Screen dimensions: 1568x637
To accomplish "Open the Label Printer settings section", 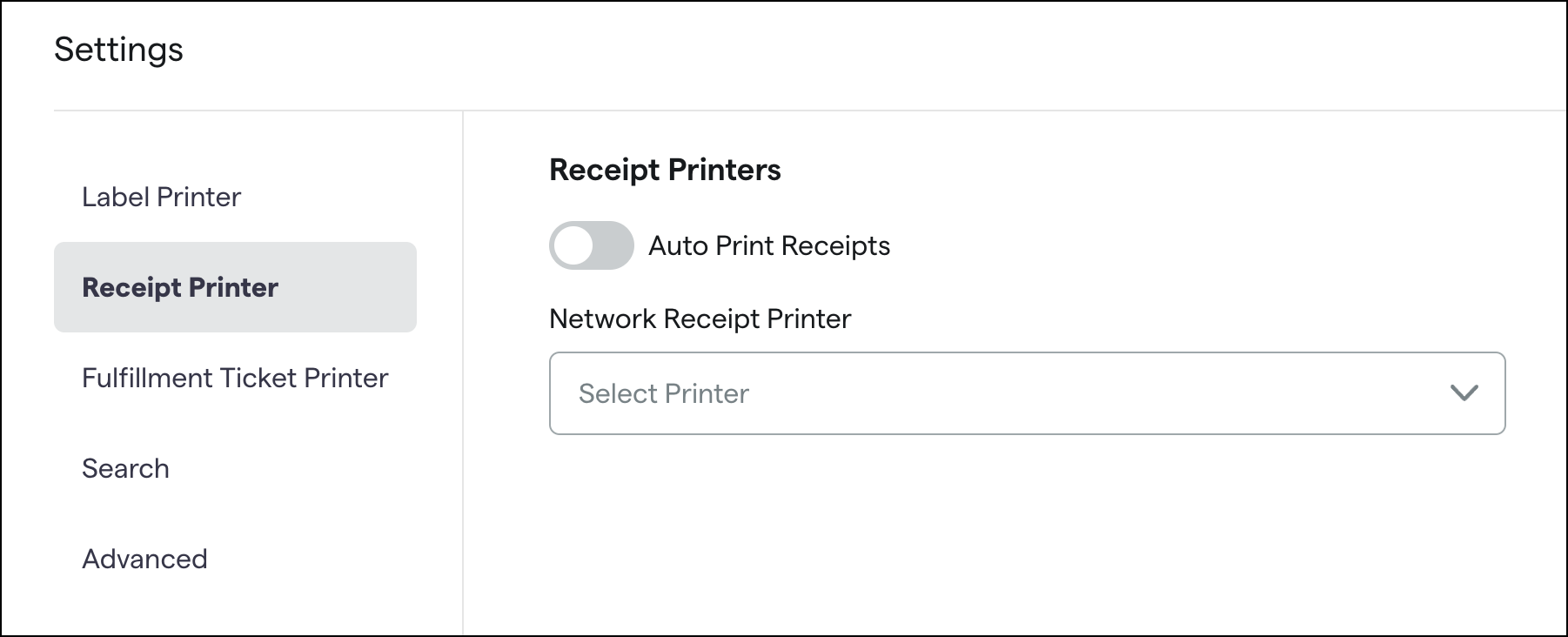I will pyautogui.click(x=161, y=197).
